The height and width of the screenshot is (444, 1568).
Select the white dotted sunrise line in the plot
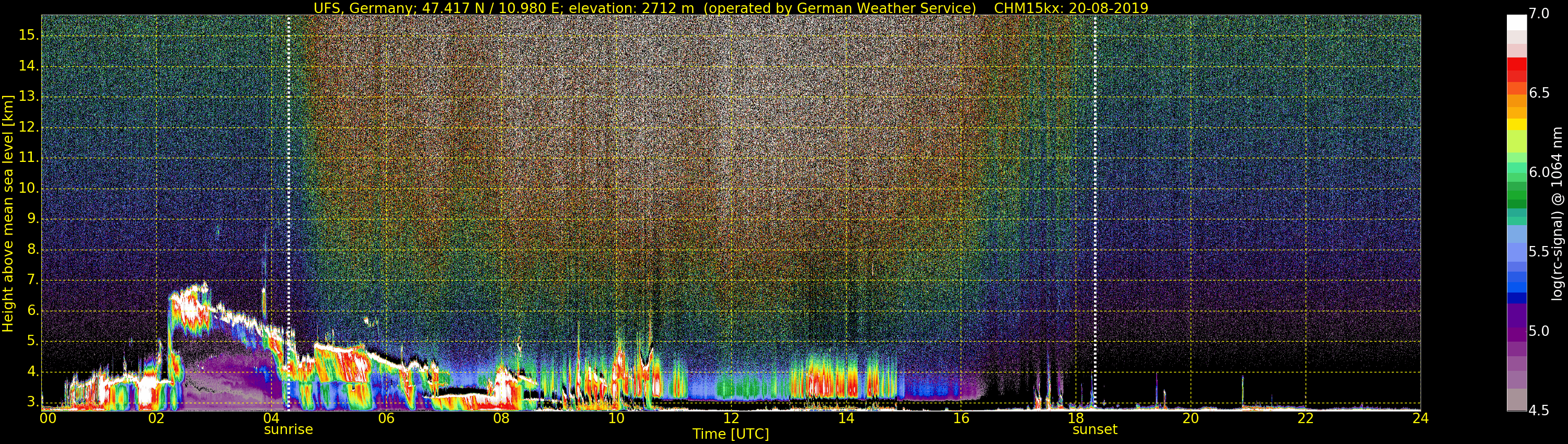click(289, 182)
